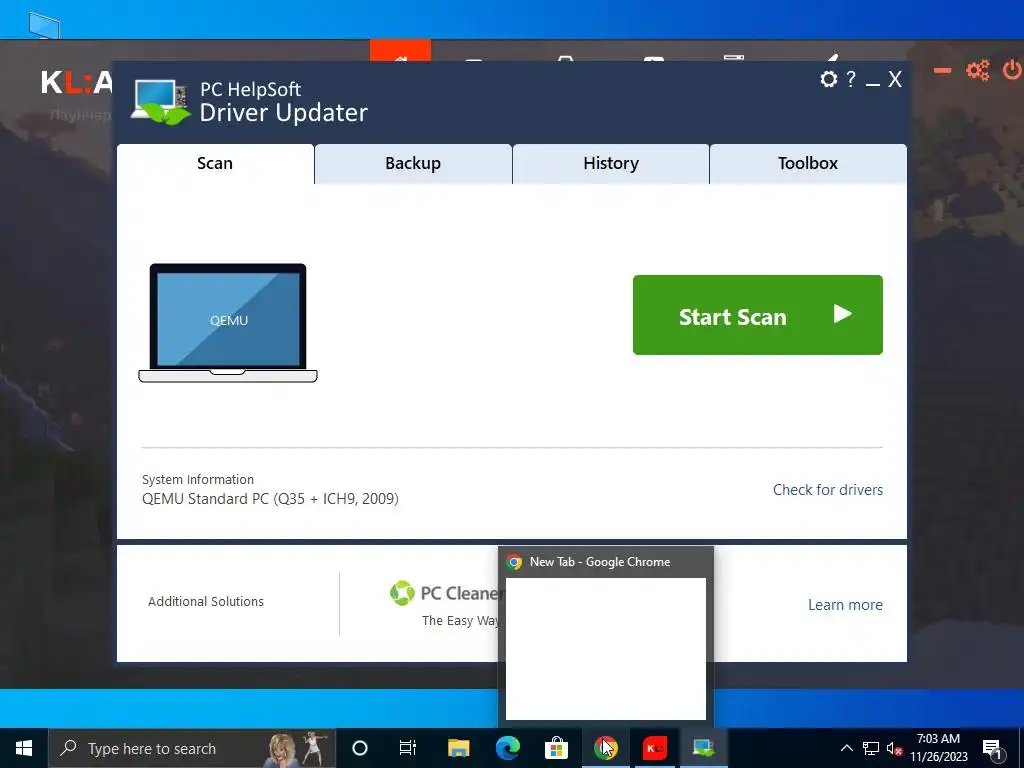Open the Windows Start menu
This screenshot has height=768, width=1024.
click(x=24, y=748)
